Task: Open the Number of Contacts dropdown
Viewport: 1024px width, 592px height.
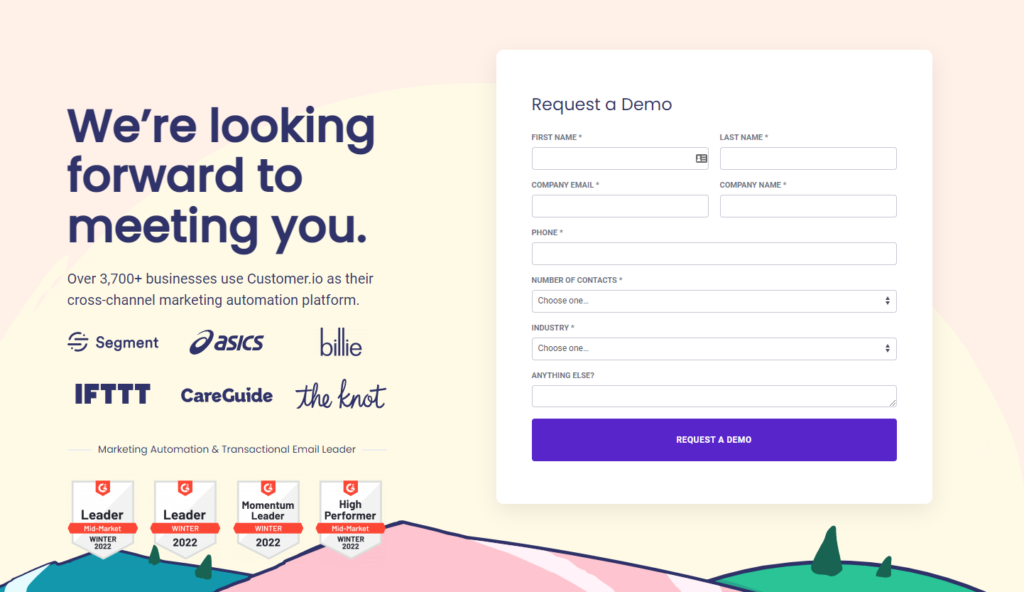Action: 714,301
